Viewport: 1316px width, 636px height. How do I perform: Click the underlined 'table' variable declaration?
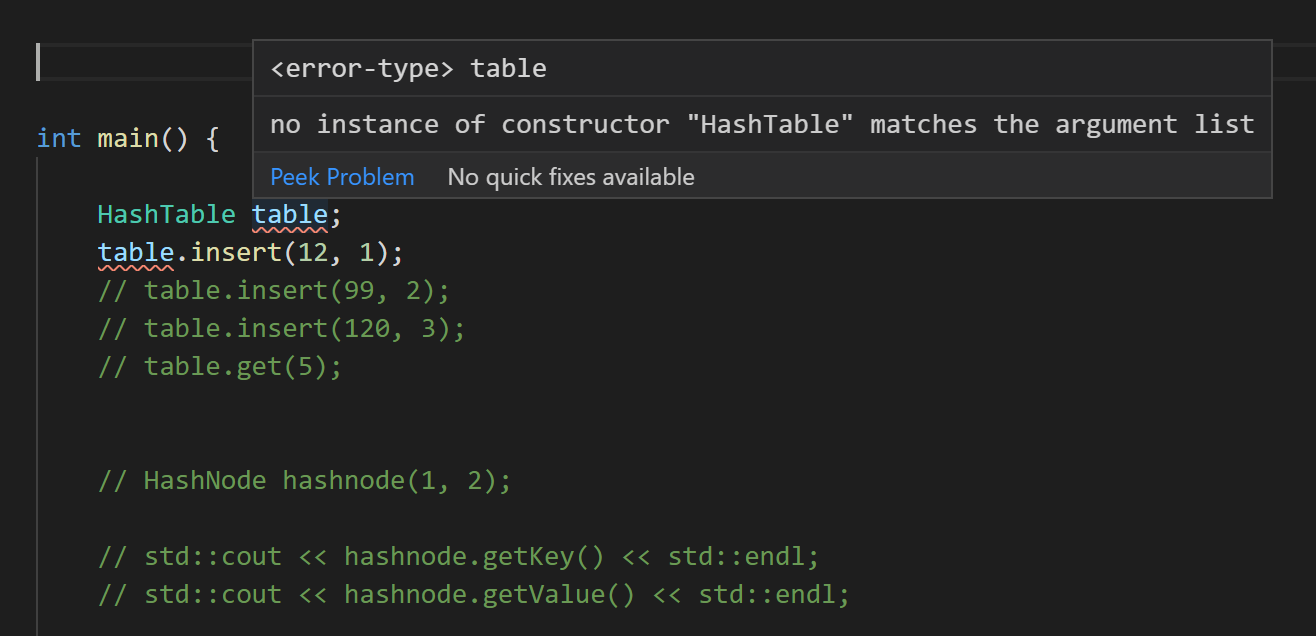288,214
